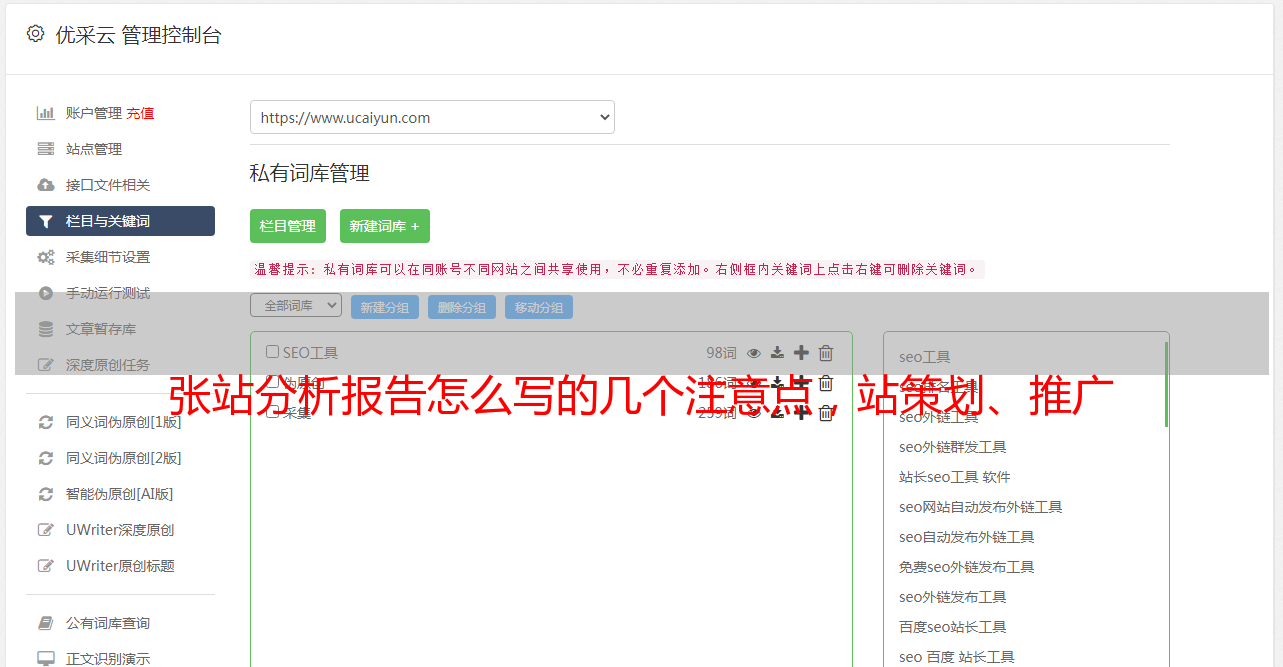The image size is (1283, 667).
Task: Click the book icon of 公有词库查询
Action: pos(45,623)
